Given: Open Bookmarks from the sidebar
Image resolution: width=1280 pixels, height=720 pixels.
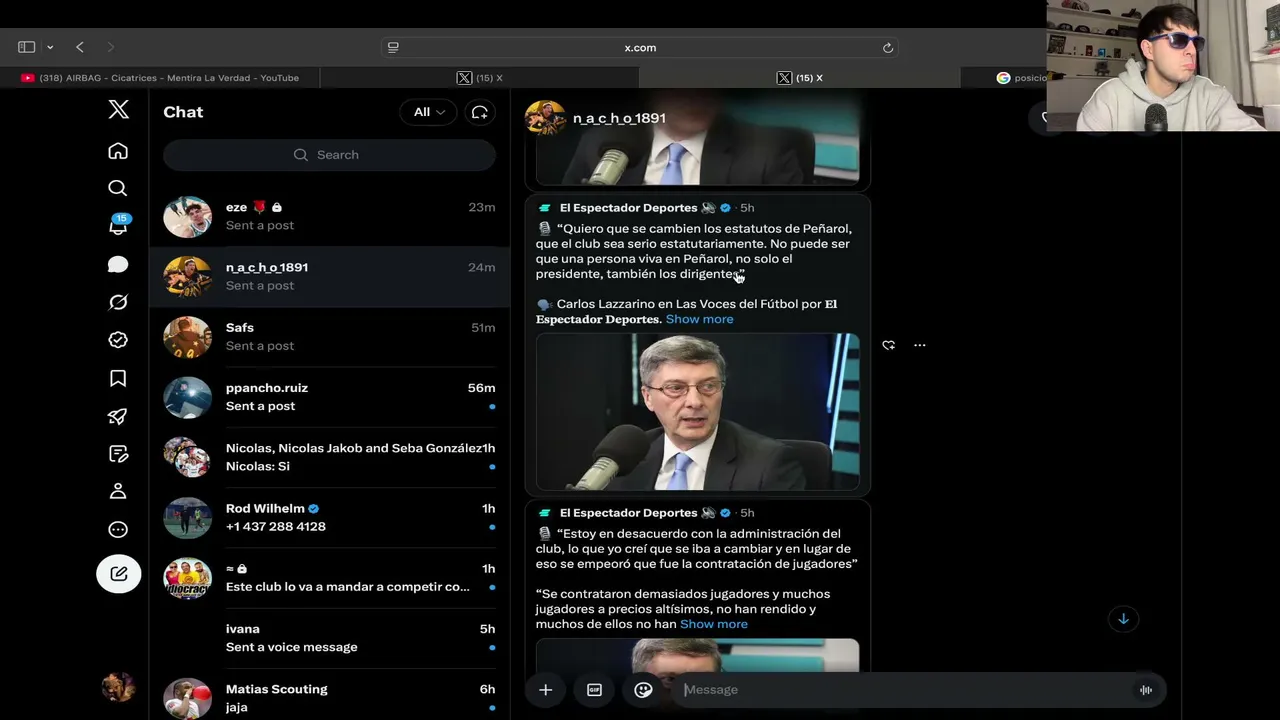Looking at the screenshot, I should point(118,378).
